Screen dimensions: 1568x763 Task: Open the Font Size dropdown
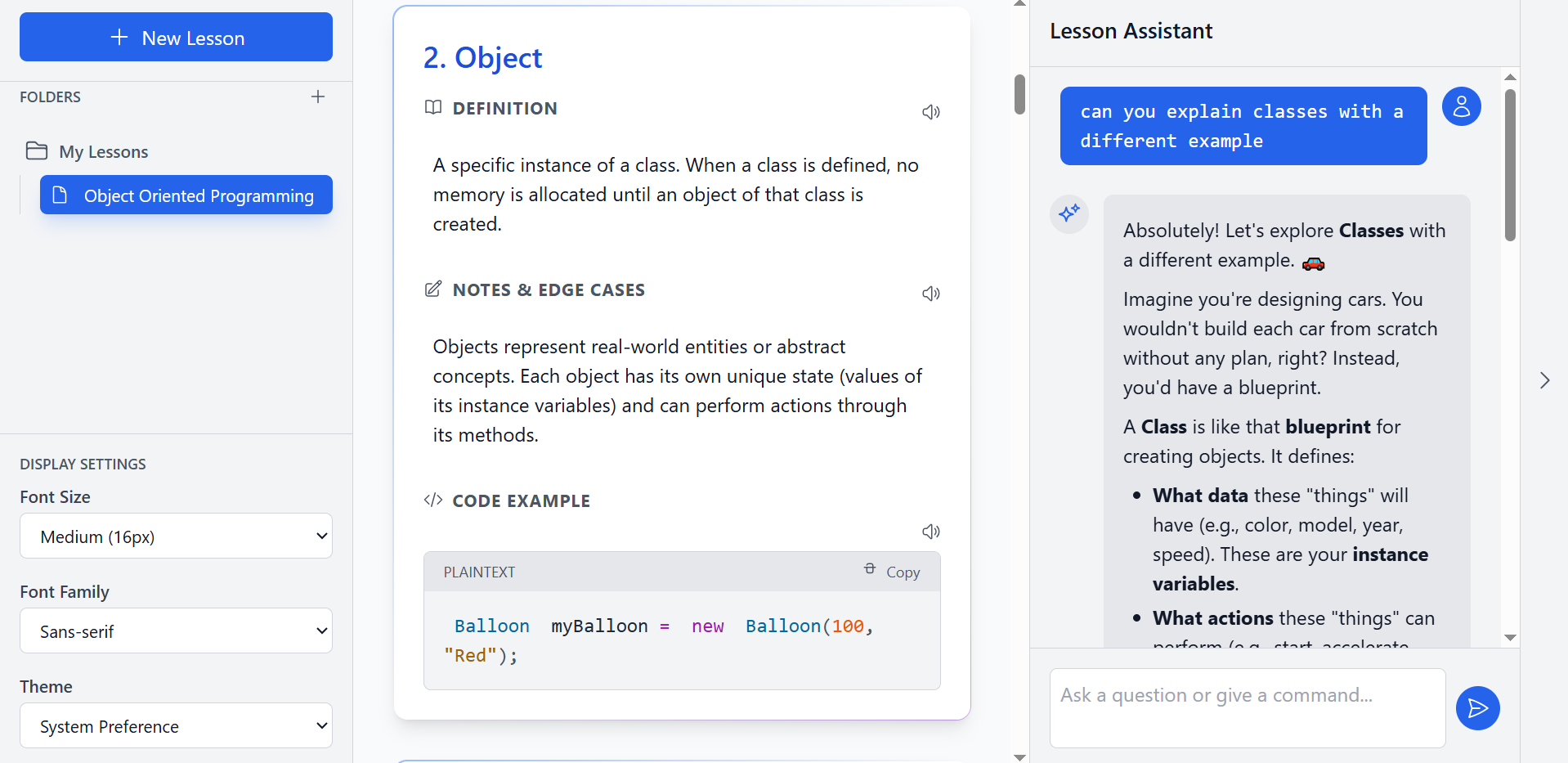coord(176,536)
